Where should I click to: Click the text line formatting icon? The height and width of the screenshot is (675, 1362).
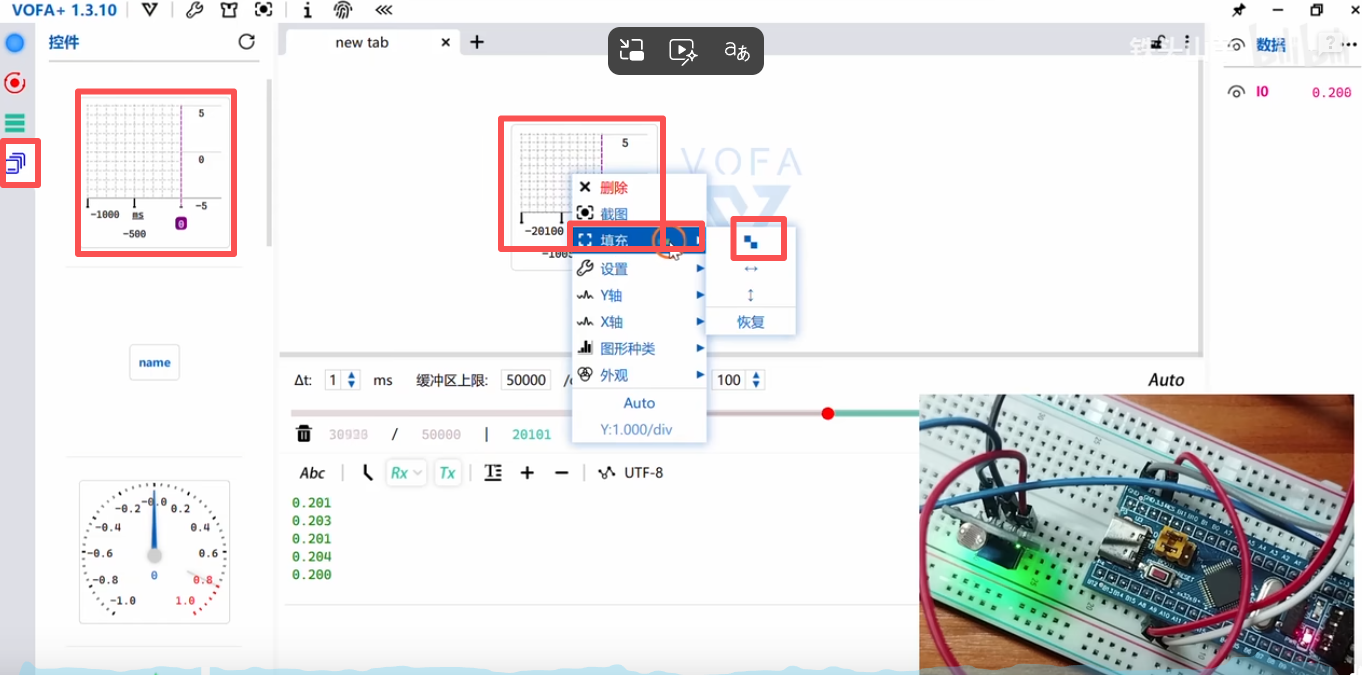[x=493, y=473]
